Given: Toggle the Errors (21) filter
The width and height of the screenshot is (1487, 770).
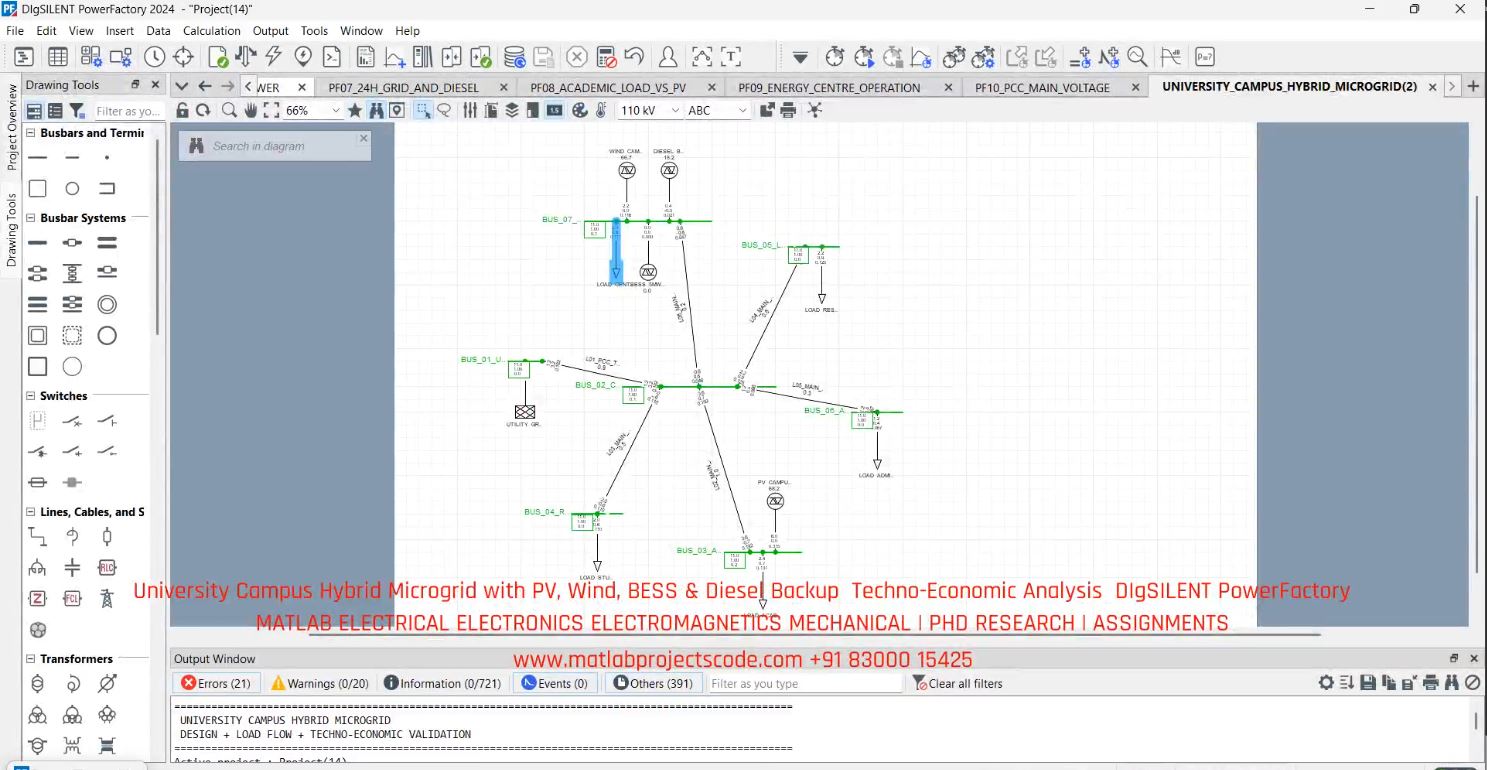Looking at the screenshot, I should 216,683.
